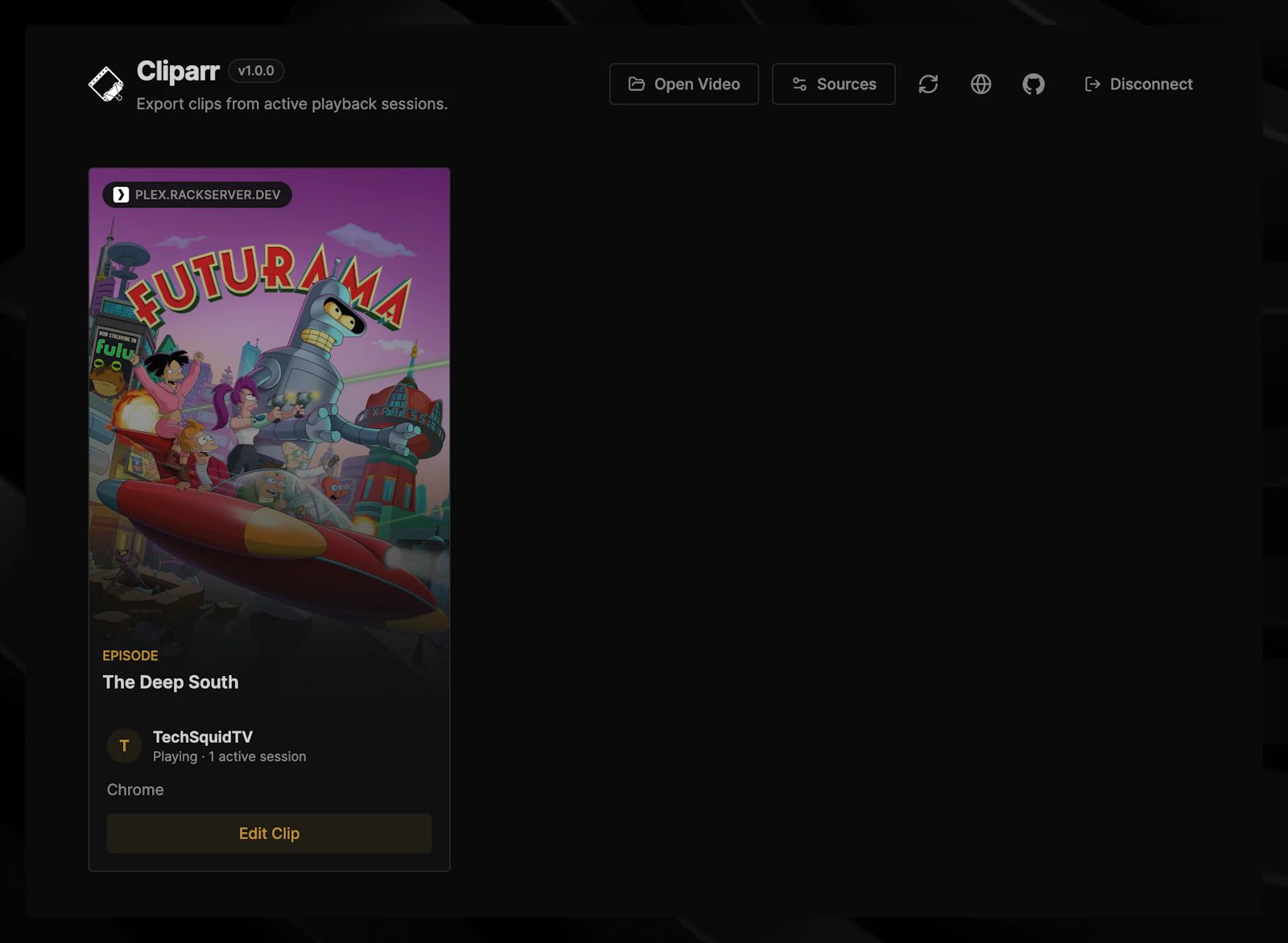Open the Sources settings
This screenshot has height=943, width=1288.
[833, 84]
